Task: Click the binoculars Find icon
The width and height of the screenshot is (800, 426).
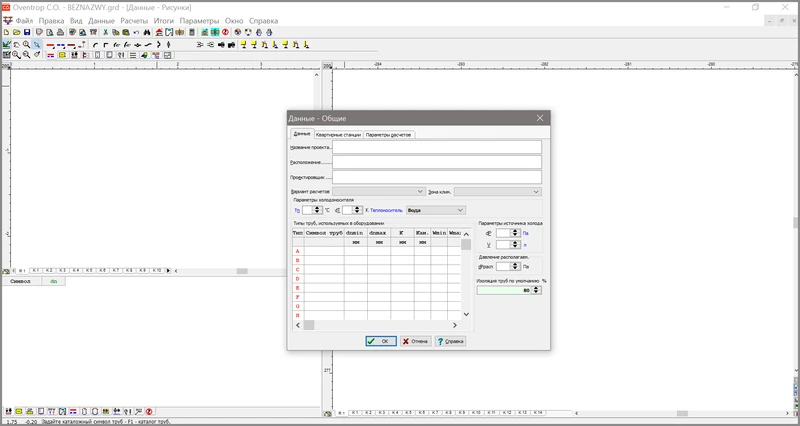Action: [x=147, y=32]
